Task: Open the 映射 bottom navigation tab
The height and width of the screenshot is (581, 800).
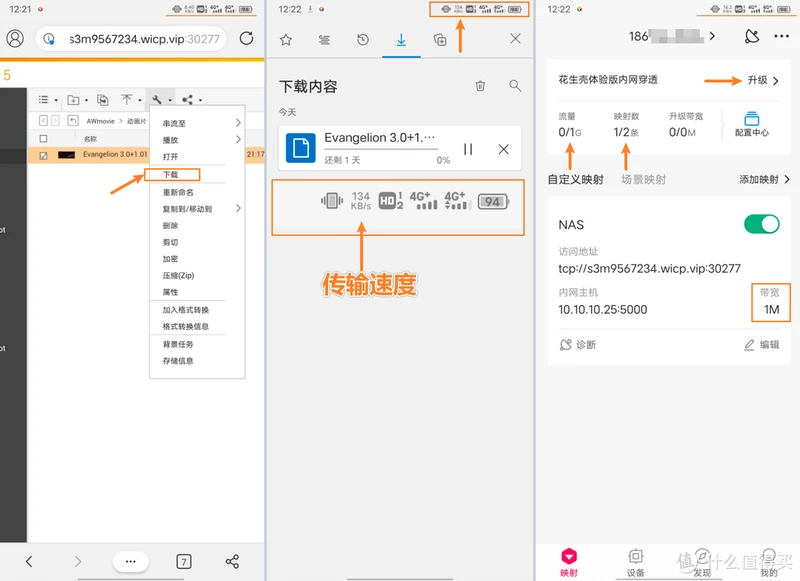Action: (569, 562)
